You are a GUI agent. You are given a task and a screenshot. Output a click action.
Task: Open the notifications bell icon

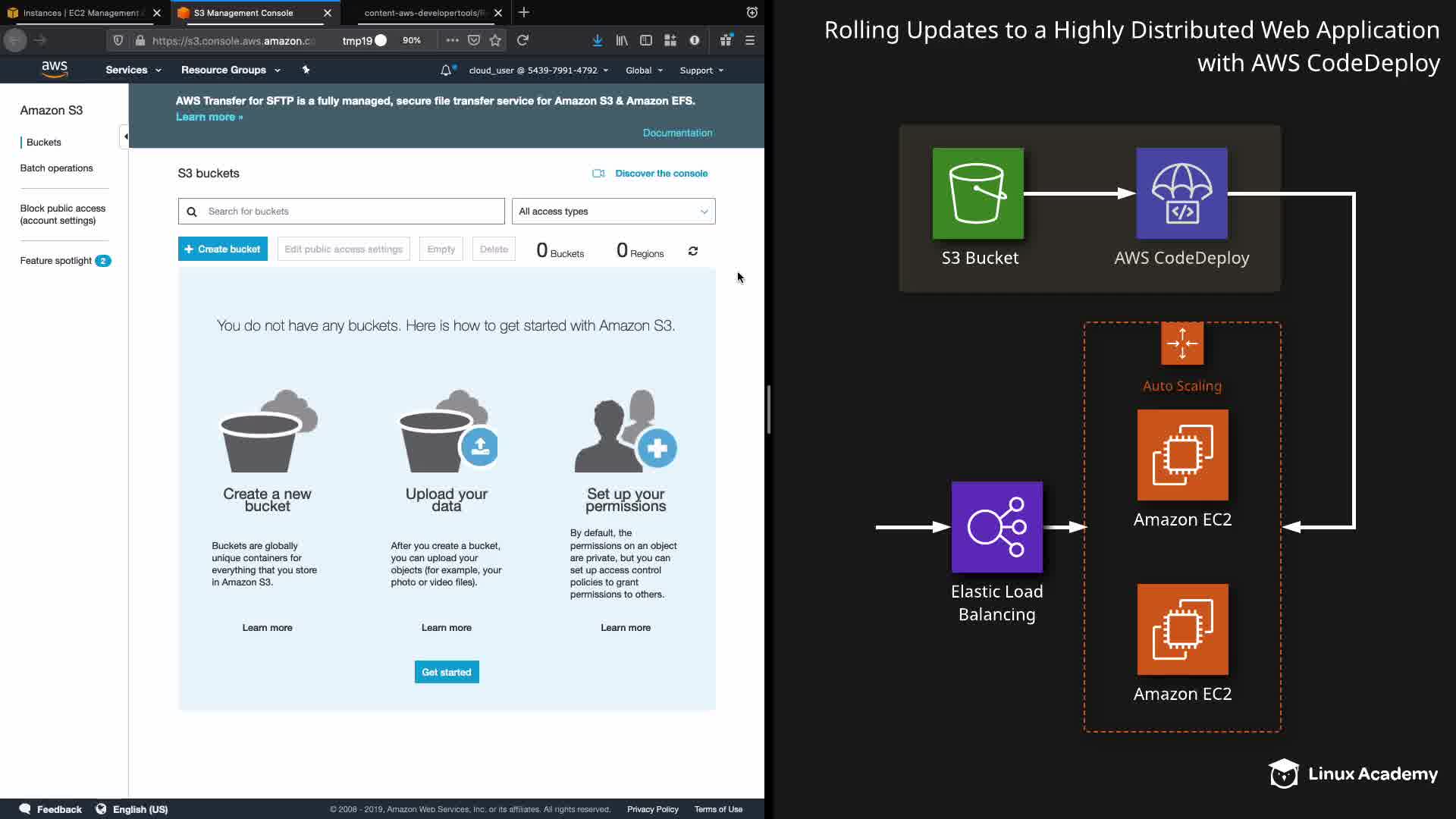coord(446,70)
